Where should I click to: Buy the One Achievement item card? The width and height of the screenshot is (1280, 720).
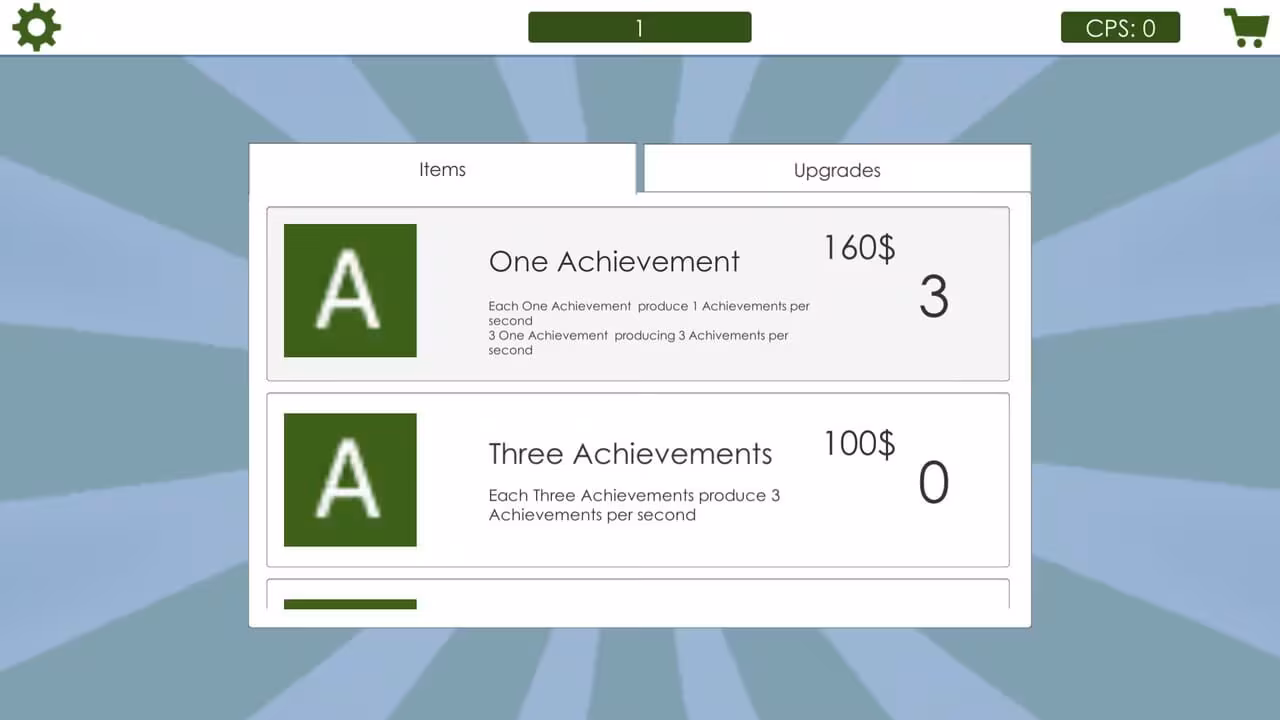tap(638, 294)
